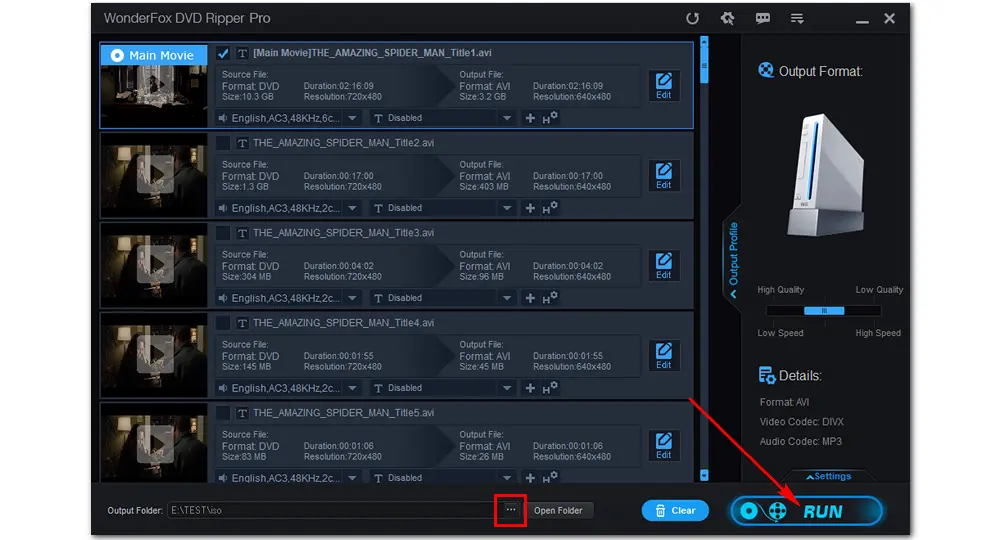
Task: Click the RUN button
Action: [x=807, y=511]
